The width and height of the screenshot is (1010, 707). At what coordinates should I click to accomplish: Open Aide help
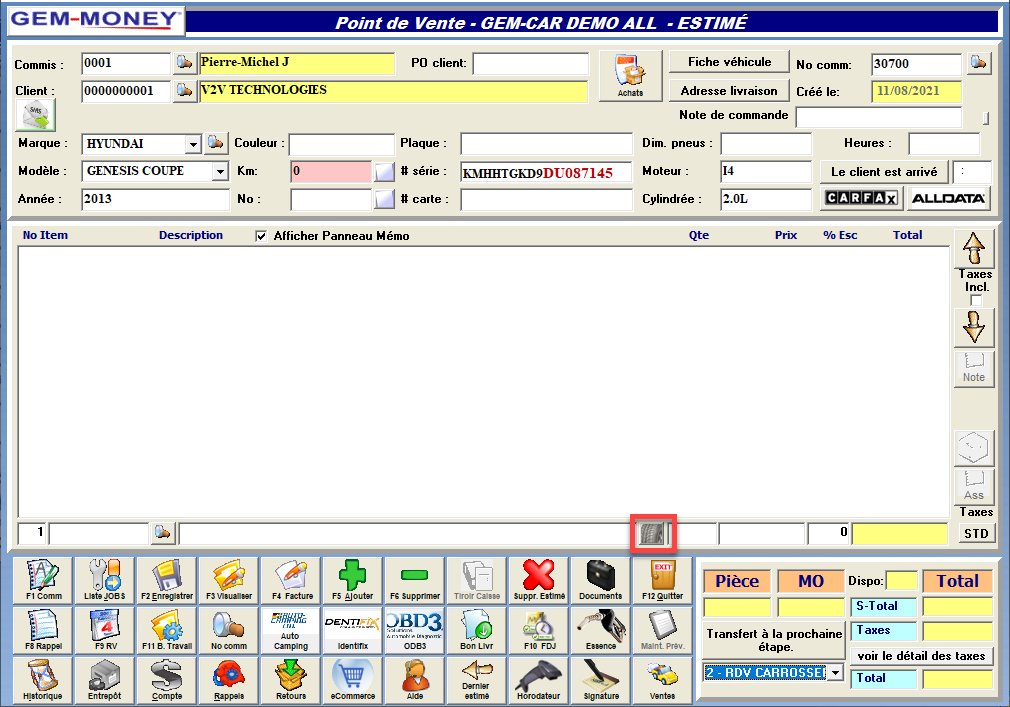click(415, 680)
